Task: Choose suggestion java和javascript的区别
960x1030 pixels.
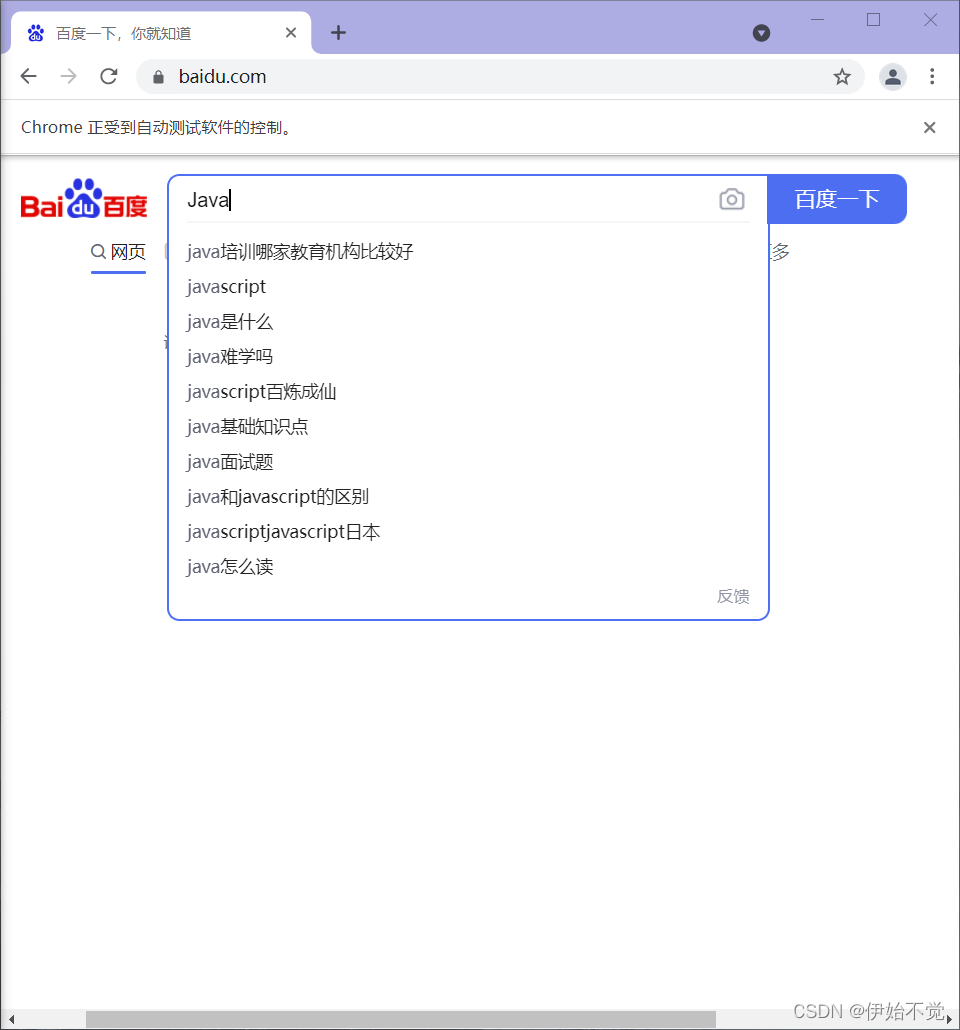Action: 468,497
